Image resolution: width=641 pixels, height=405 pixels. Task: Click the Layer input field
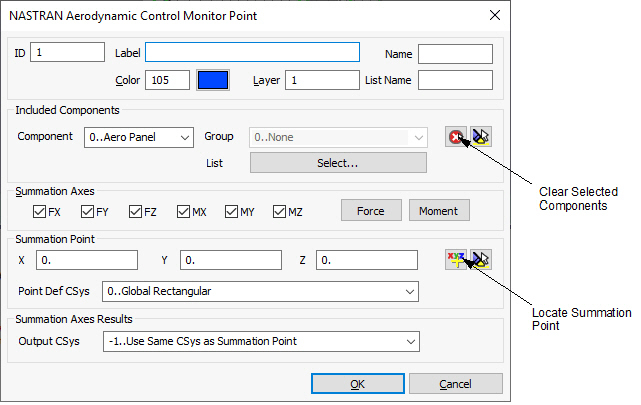[323, 80]
